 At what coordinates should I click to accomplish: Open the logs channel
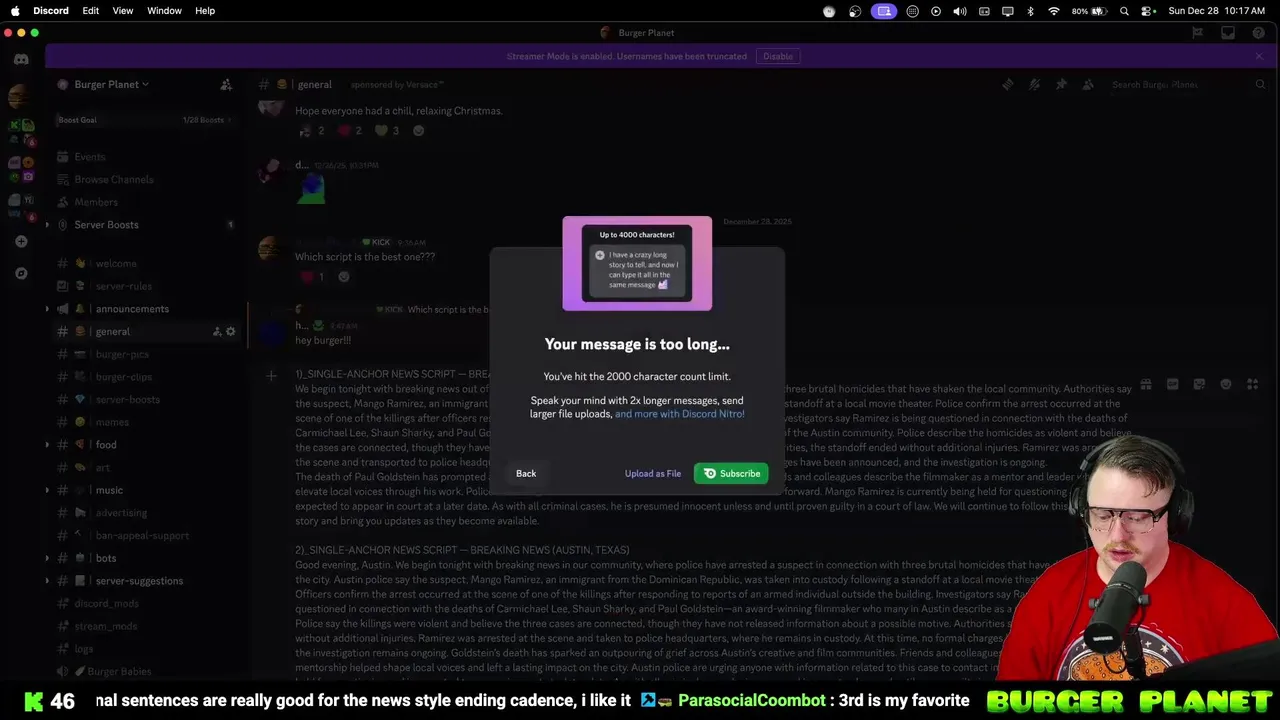[145, 649]
